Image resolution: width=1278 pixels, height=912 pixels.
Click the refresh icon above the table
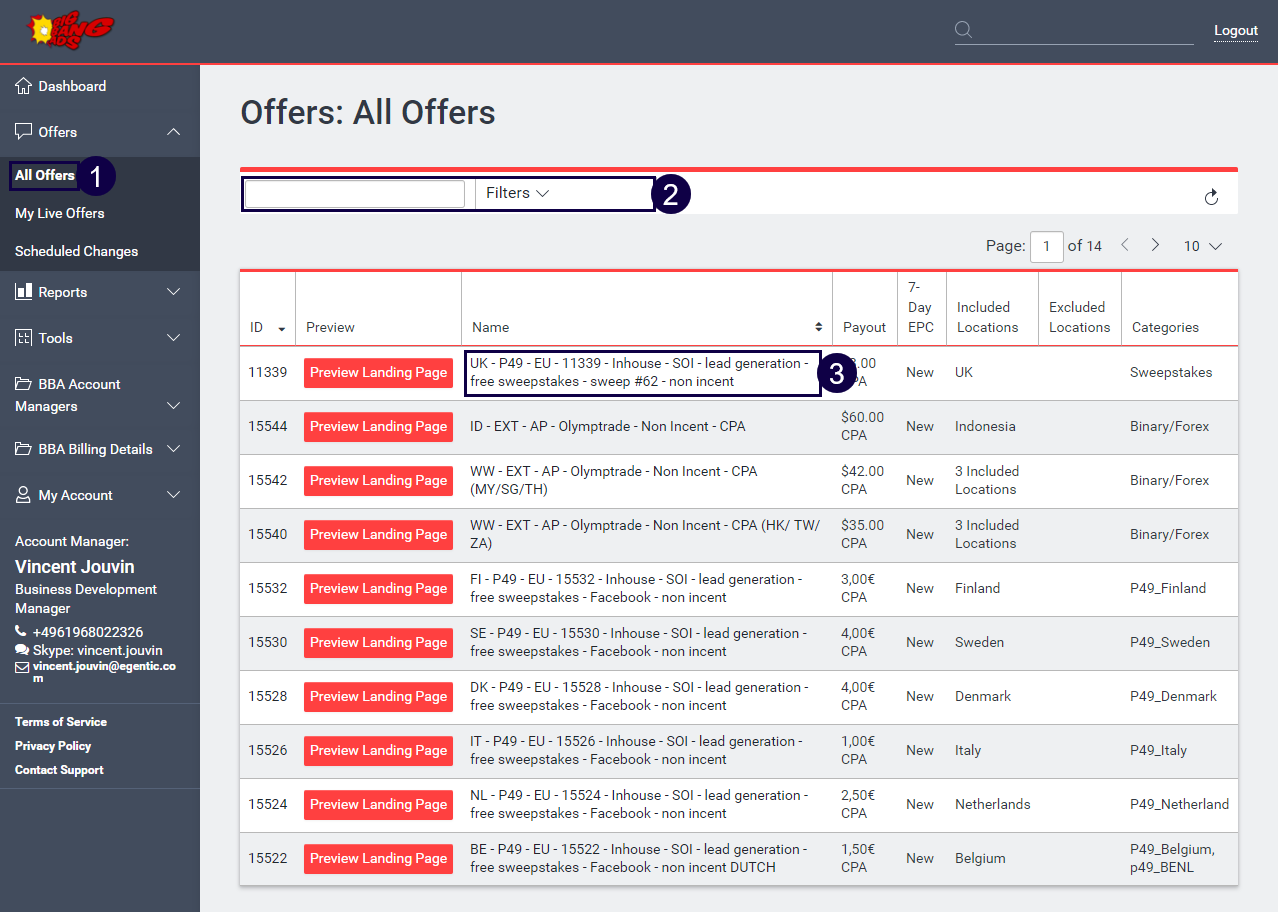pos(1211,197)
